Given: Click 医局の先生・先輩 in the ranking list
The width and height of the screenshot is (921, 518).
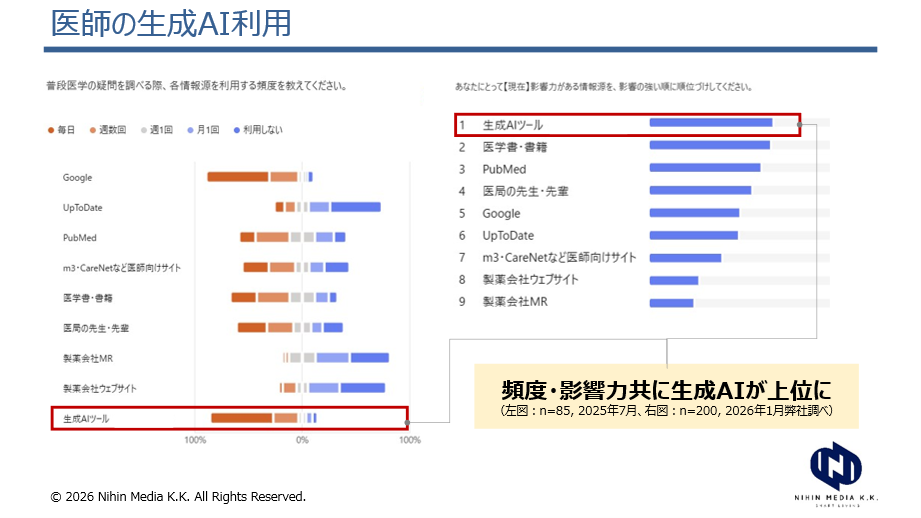Looking at the screenshot, I should pyautogui.click(x=524, y=191).
